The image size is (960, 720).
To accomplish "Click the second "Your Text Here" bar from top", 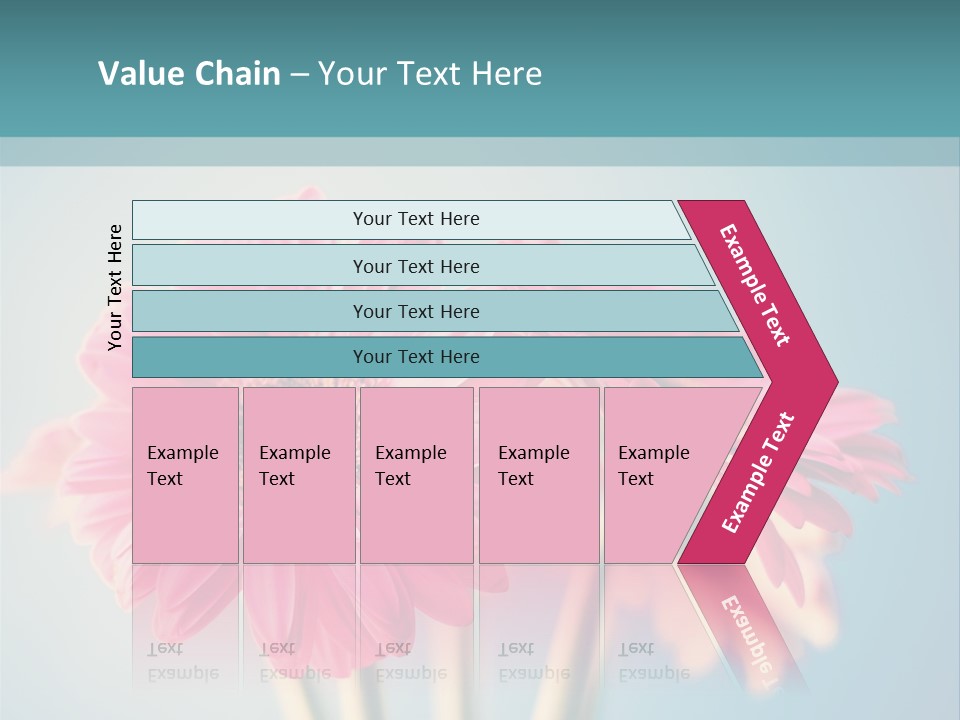I will click(x=415, y=266).
